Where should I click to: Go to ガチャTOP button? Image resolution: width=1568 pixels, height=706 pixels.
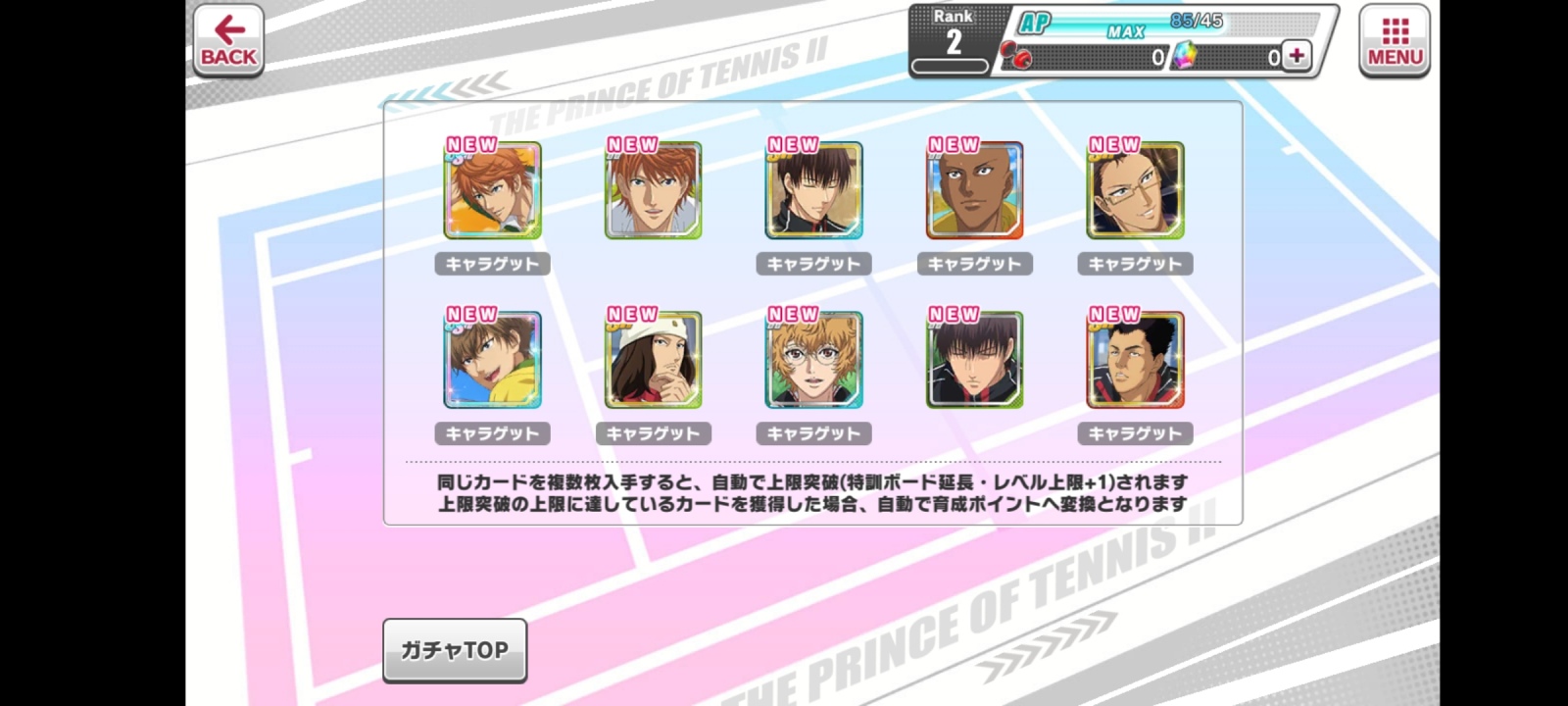coord(455,650)
